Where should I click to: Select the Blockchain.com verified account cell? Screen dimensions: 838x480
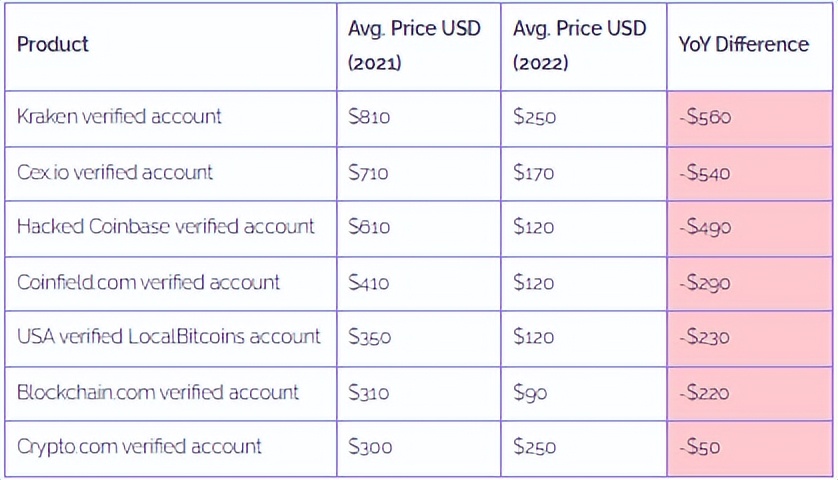pos(158,392)
